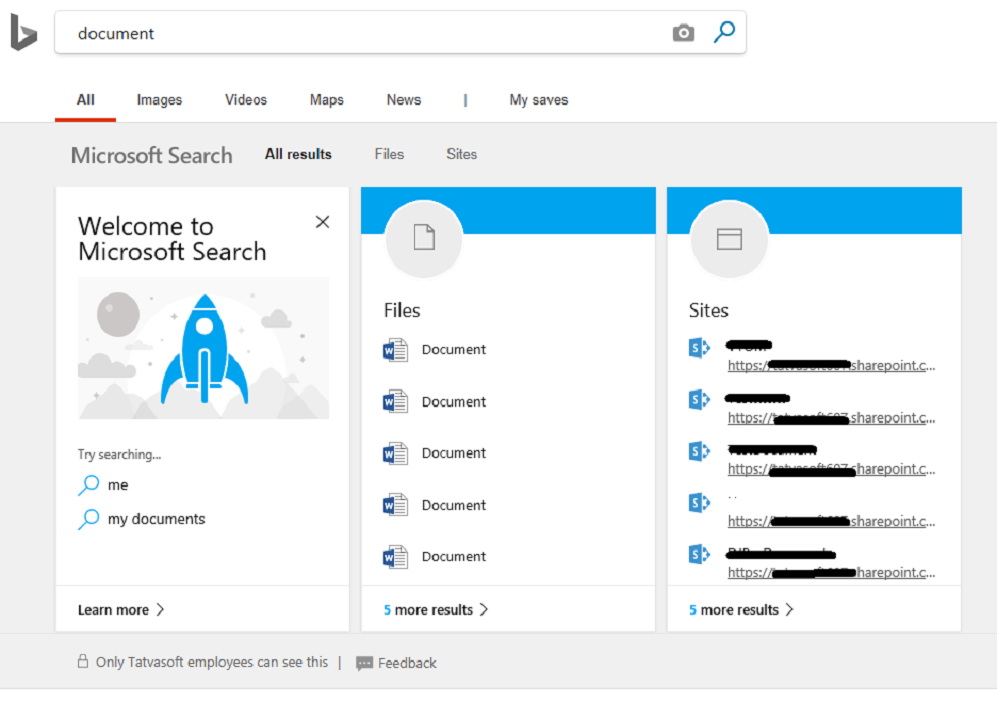Show 5 more results under Sites
Image resolution: width=998 pixels, height=702 pixels.
[x=734, y=610]
